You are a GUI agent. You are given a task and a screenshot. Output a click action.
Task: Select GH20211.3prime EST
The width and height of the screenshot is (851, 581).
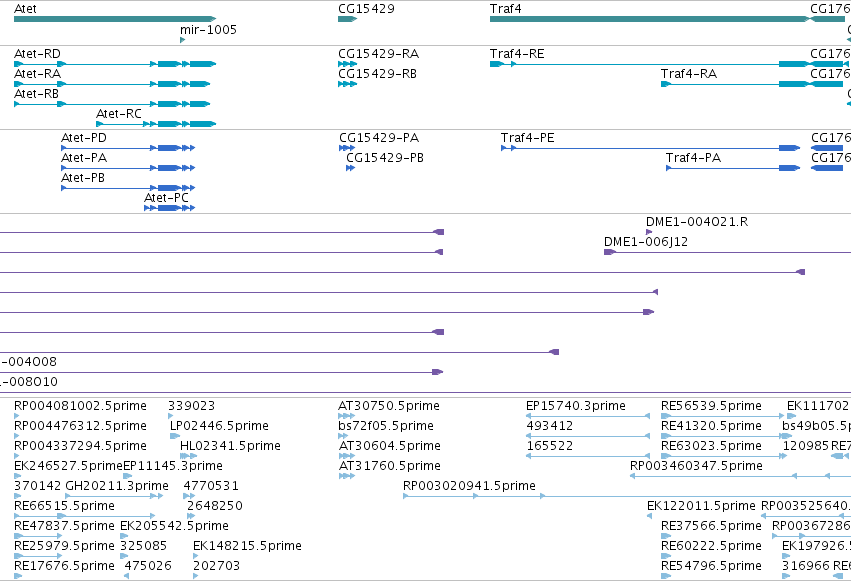114,496
